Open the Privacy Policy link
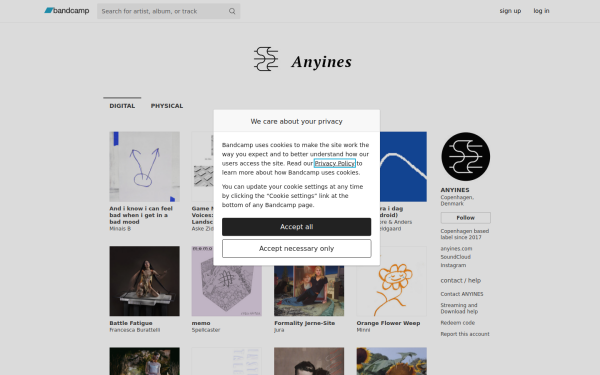 click(x=335, y=163)
